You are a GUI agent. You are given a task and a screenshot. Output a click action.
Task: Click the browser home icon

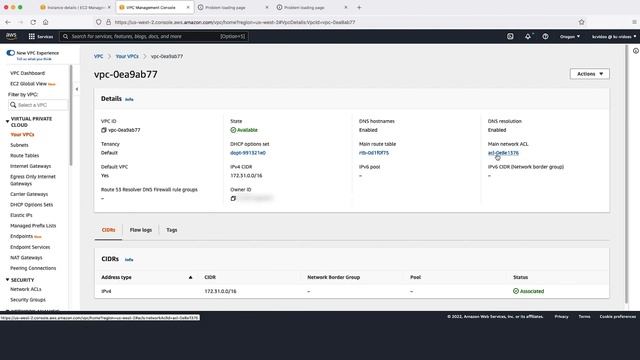45,22
